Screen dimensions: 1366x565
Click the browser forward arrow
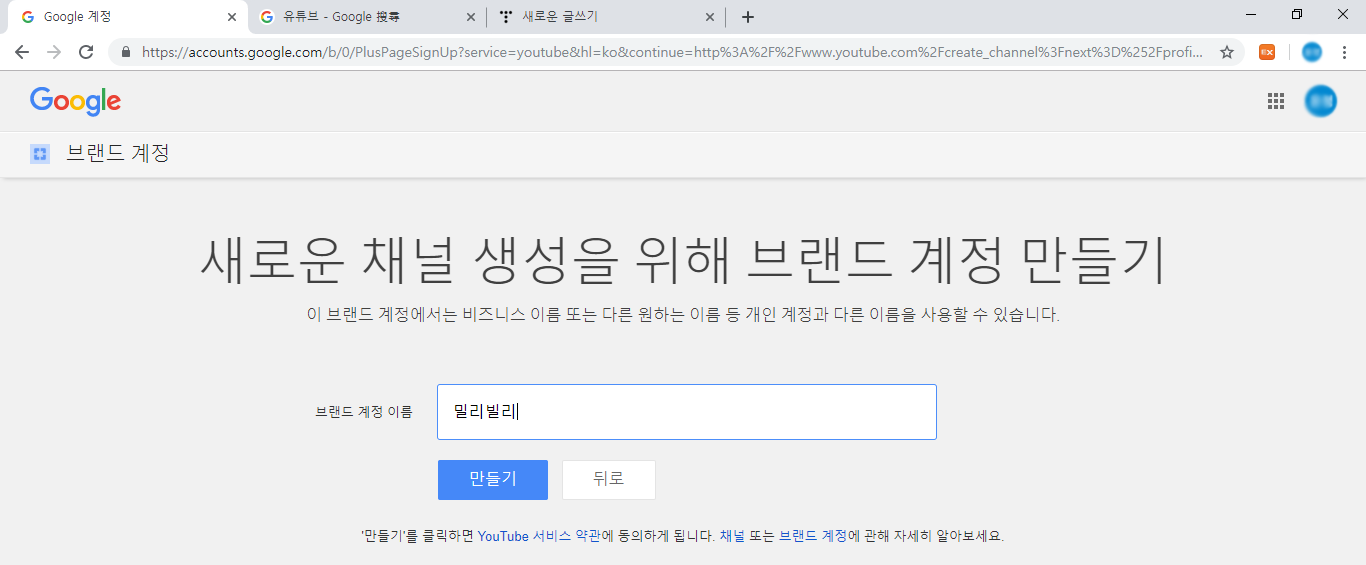click(x=54, y=52)
